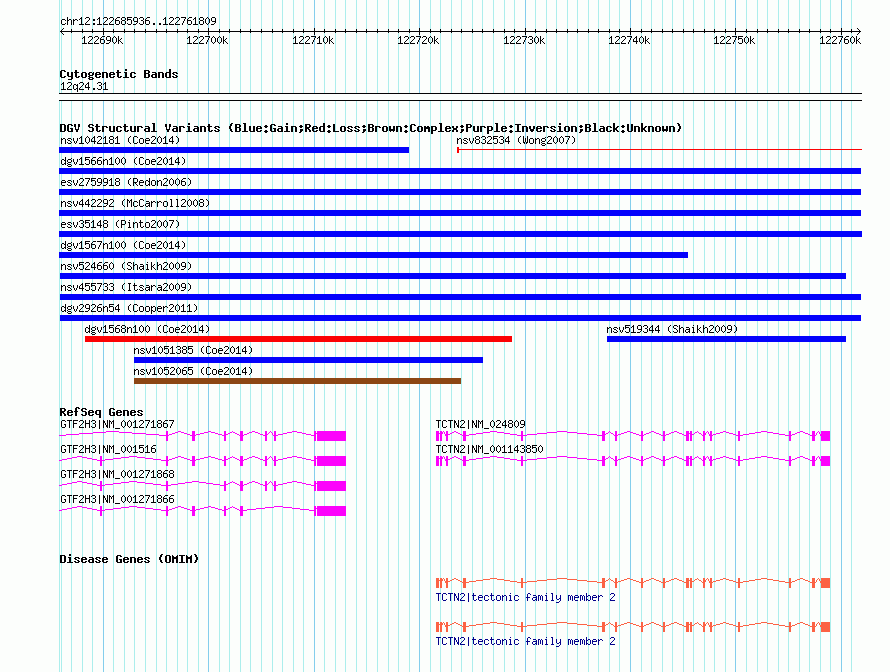The image size is (890, 672).
Task: Select the Cytogenetic Bands track title
Action: tap(119, 74)
